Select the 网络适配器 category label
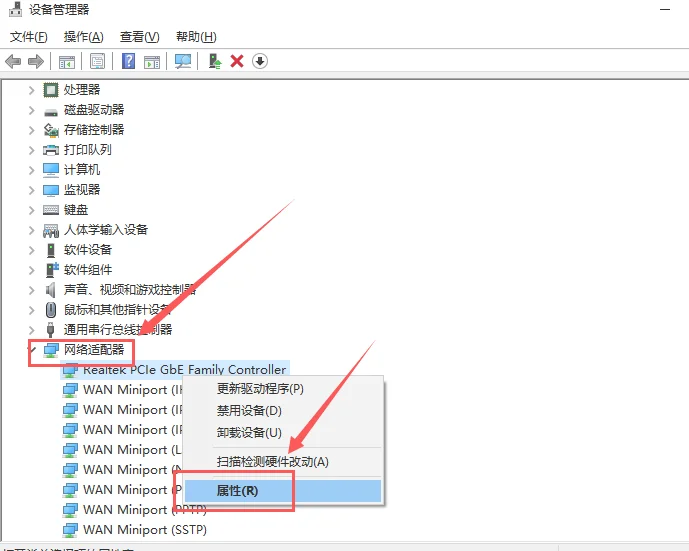Screen dimensions: 689x551 (94, 350)
